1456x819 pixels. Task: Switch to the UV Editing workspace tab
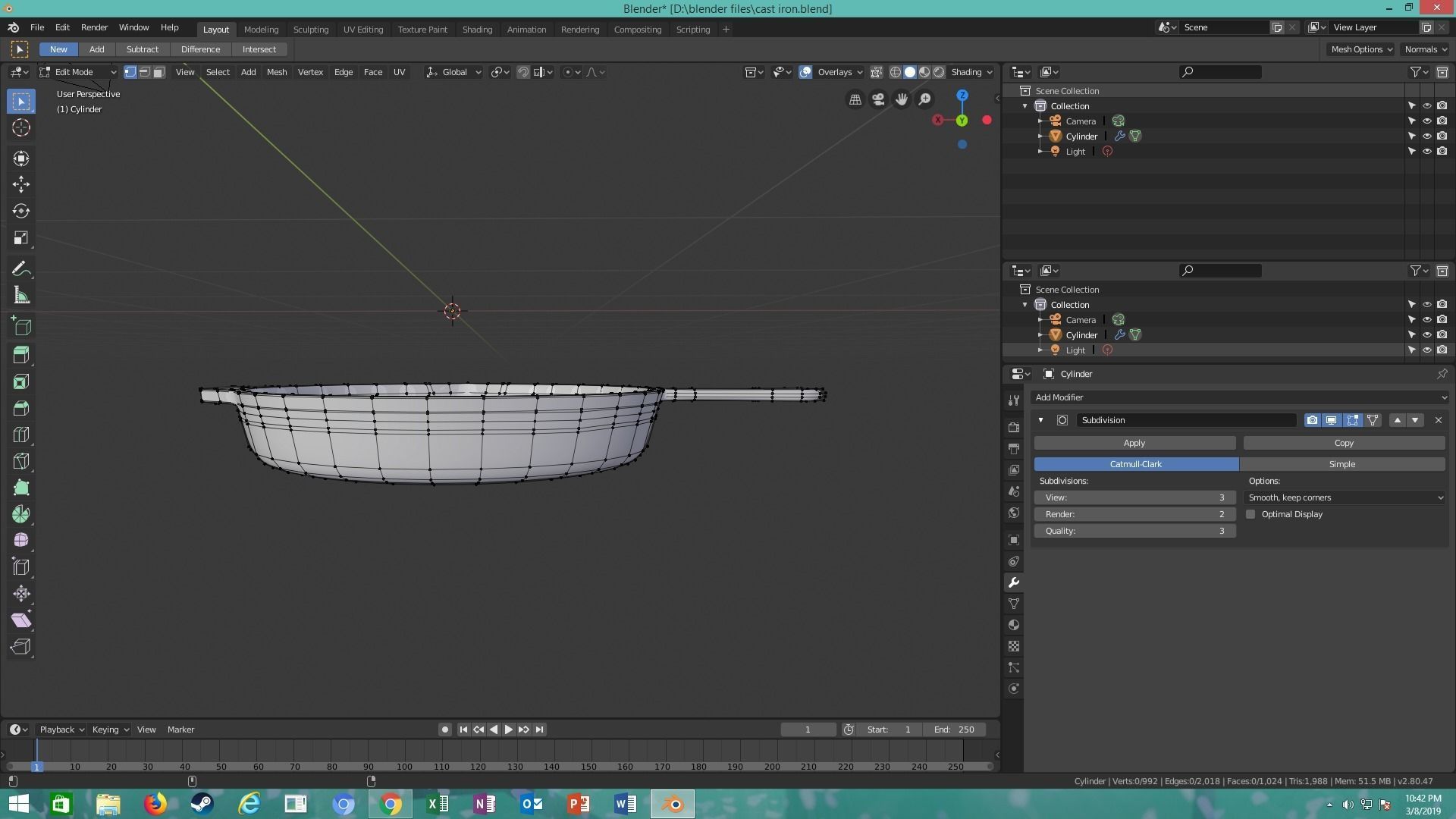pos(363,30)
